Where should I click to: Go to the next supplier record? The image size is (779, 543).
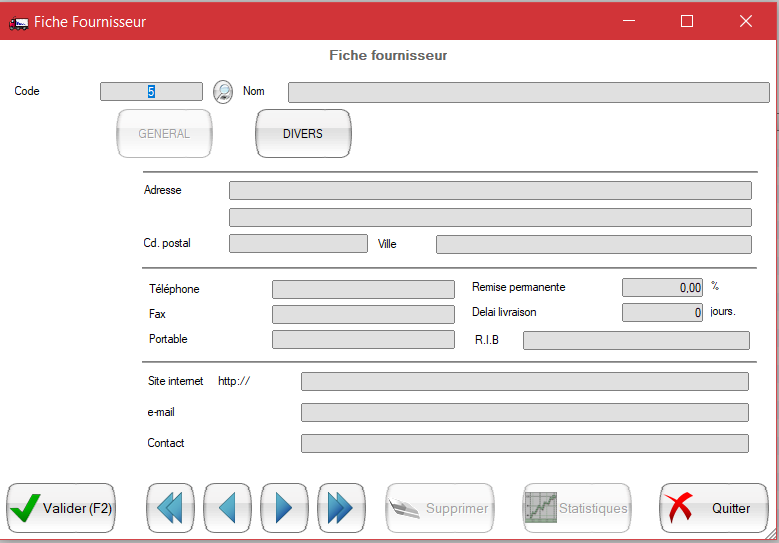coord(284,508)
